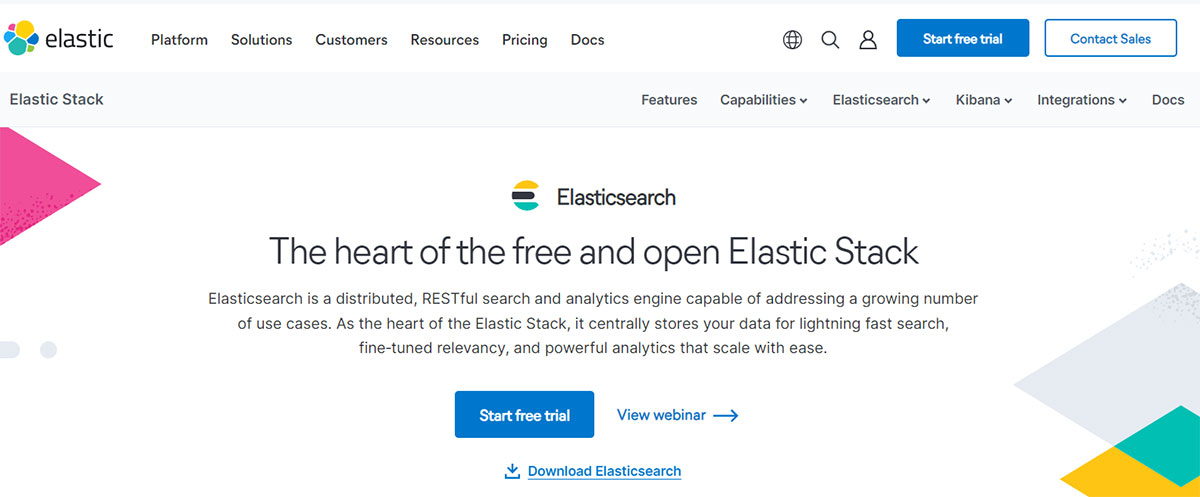The width and height of the screenshot is (1200, 497).
Task: Expand the Kibana dropdown menu
Action: (x=984, y=100)
